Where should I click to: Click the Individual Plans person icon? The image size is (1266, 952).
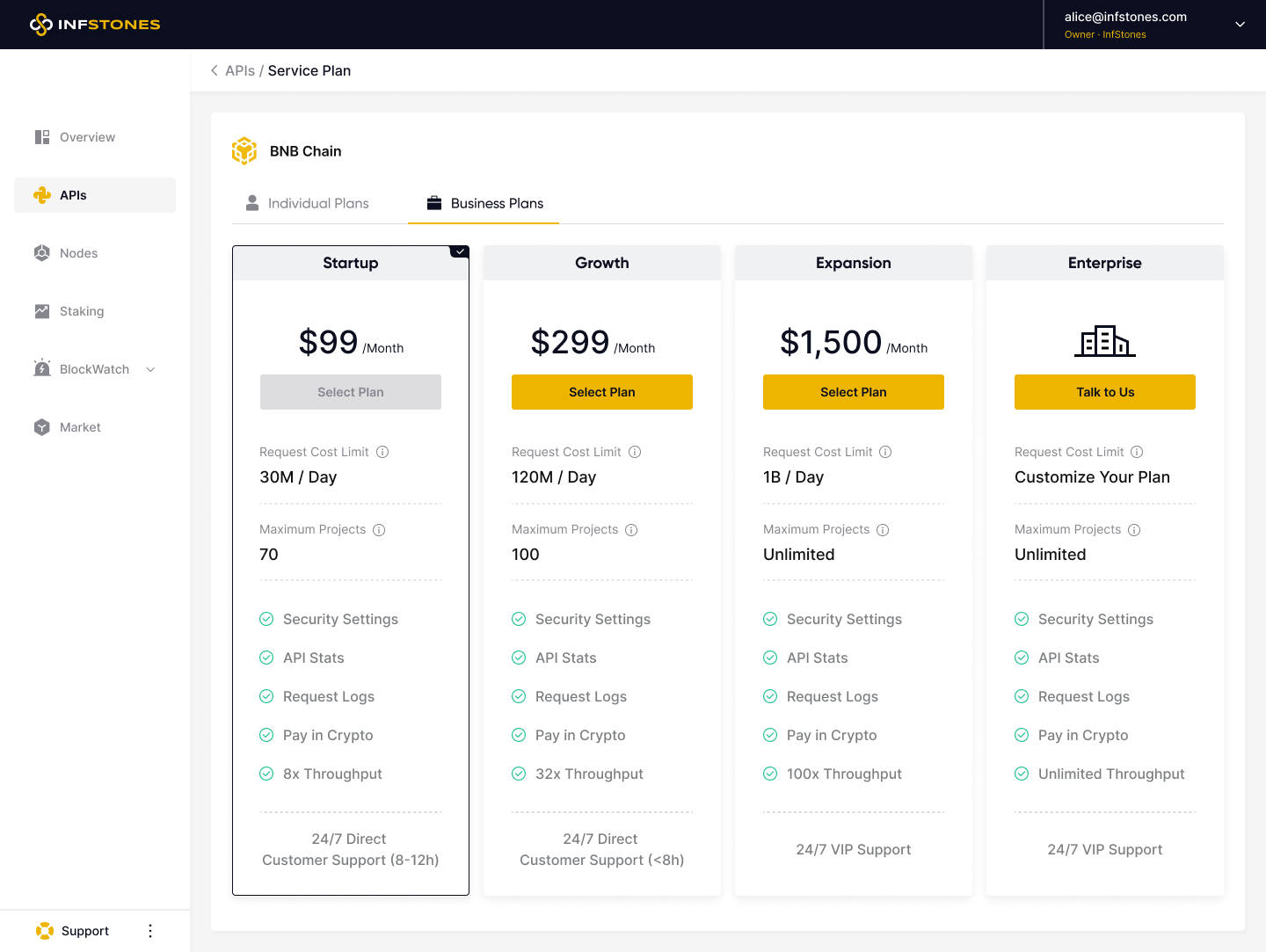tap(252, 203)
